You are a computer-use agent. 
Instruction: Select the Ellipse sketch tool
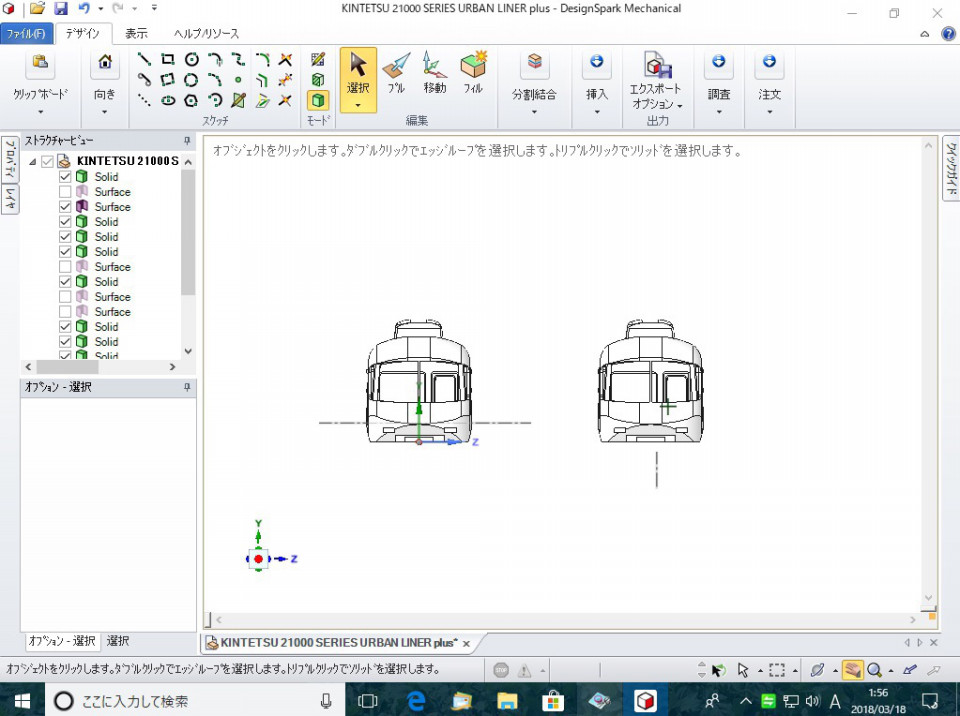pos(168,100)
